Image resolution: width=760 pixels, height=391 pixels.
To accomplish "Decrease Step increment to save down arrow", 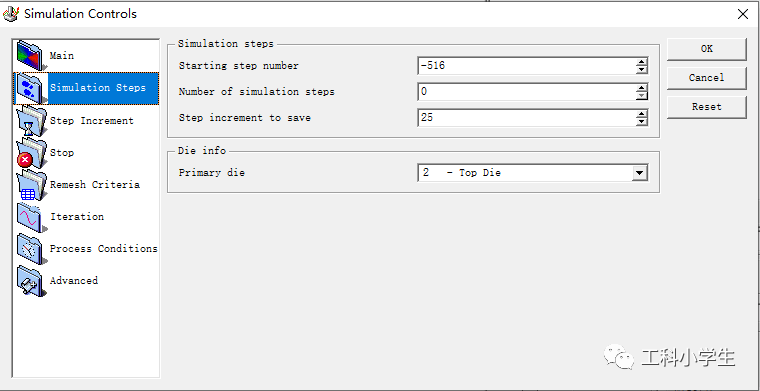I will coord(642,122).
